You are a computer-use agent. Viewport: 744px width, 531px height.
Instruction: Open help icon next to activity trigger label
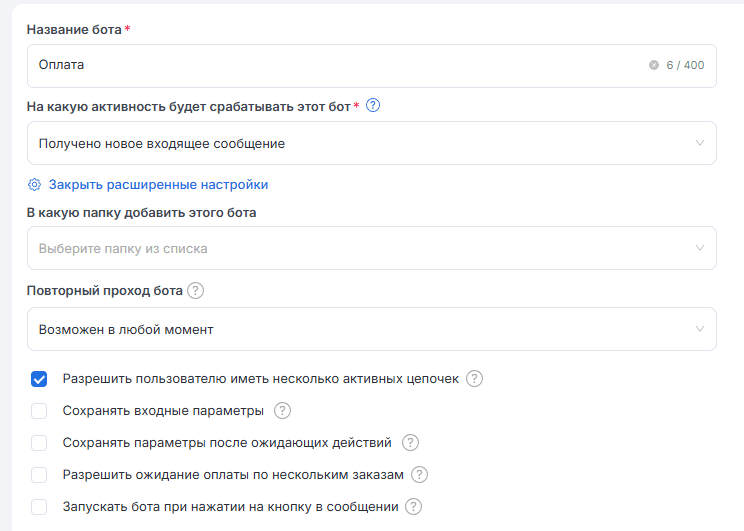pyautogui.click(x=373, y=105)
